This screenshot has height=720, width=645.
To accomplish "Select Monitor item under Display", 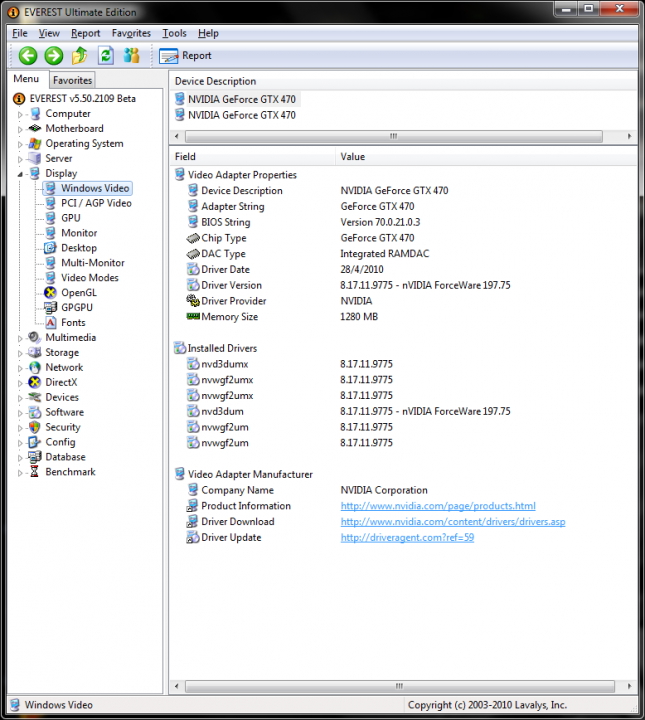I will click(x=79, y=233).
